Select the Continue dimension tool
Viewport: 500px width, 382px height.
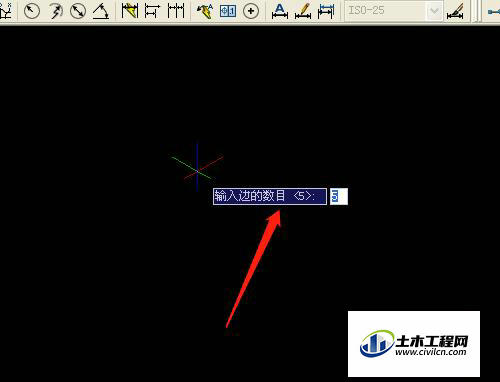tap(176, 11)
